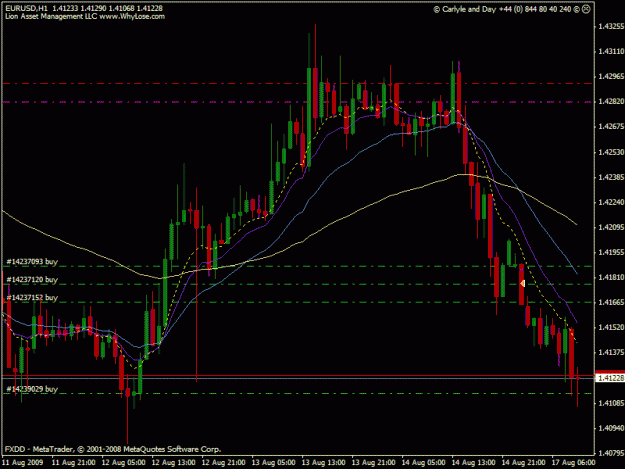Click the 1.42240 price scale label
The height and width of the screenshot is (469, 625).
[x=611, y=202]
